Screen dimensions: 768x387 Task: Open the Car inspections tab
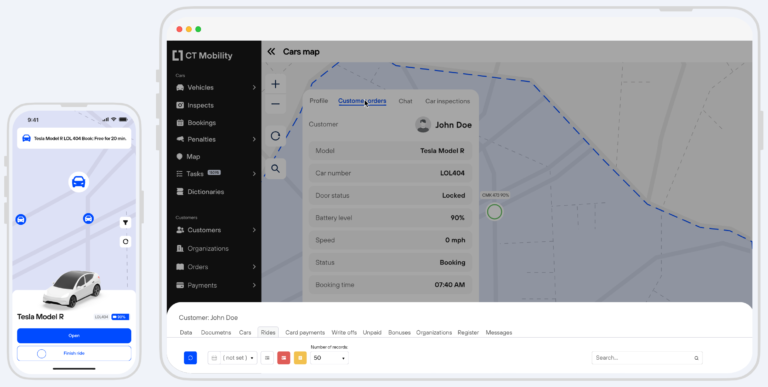447,101
